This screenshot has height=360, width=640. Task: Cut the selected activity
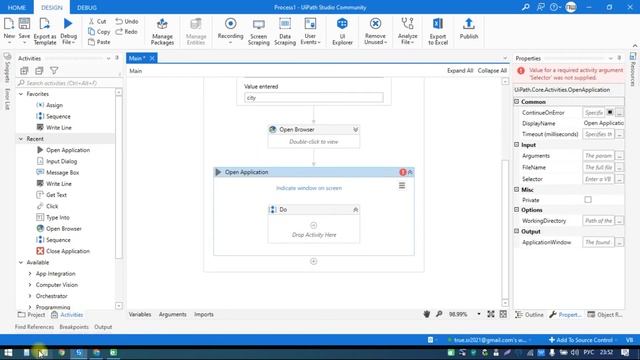pos(98,21)
